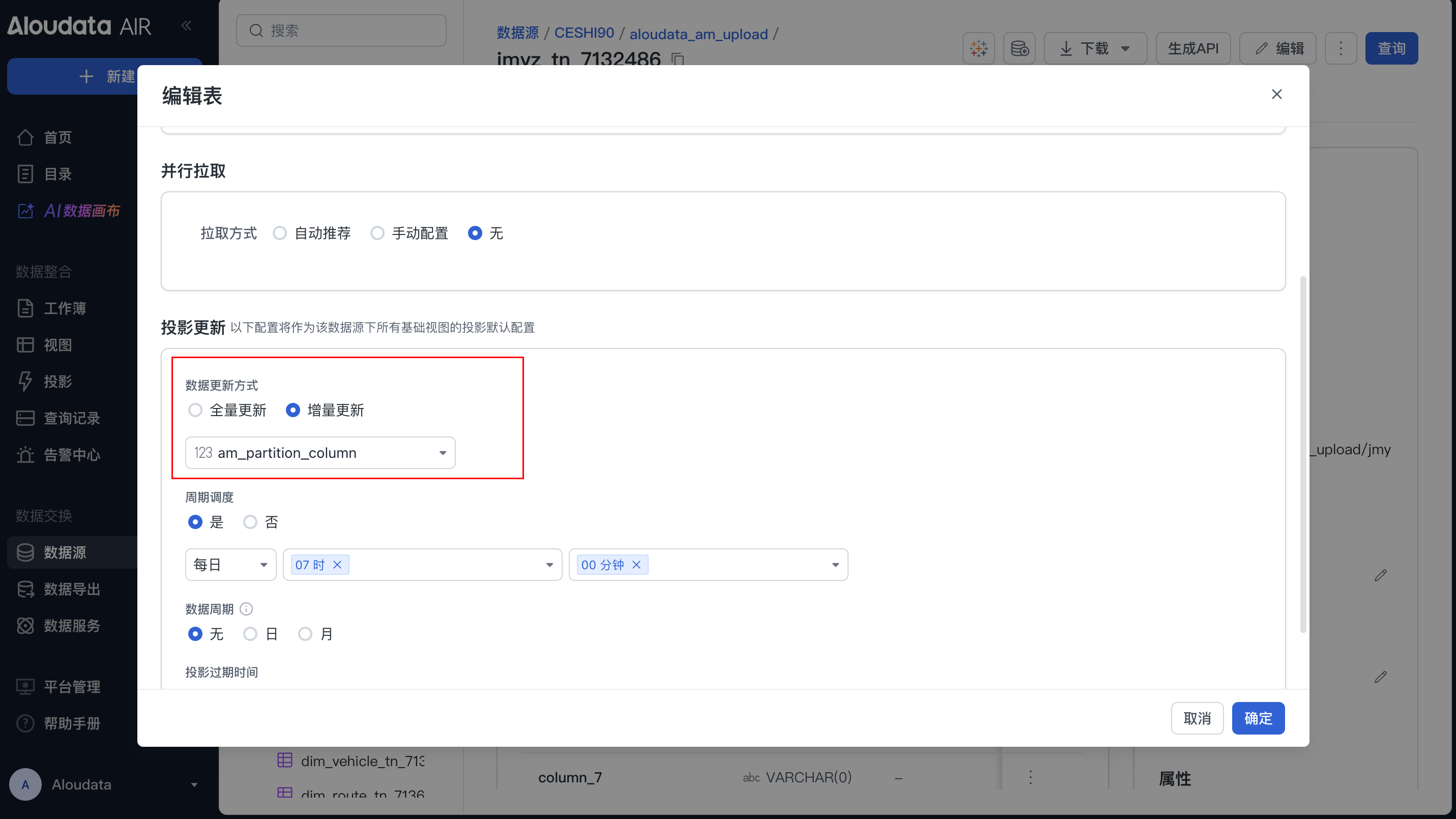Click aloudata_am_upload breadcrumb link
The width and height of the screenshot is (1456, 819).
(698, 35)
